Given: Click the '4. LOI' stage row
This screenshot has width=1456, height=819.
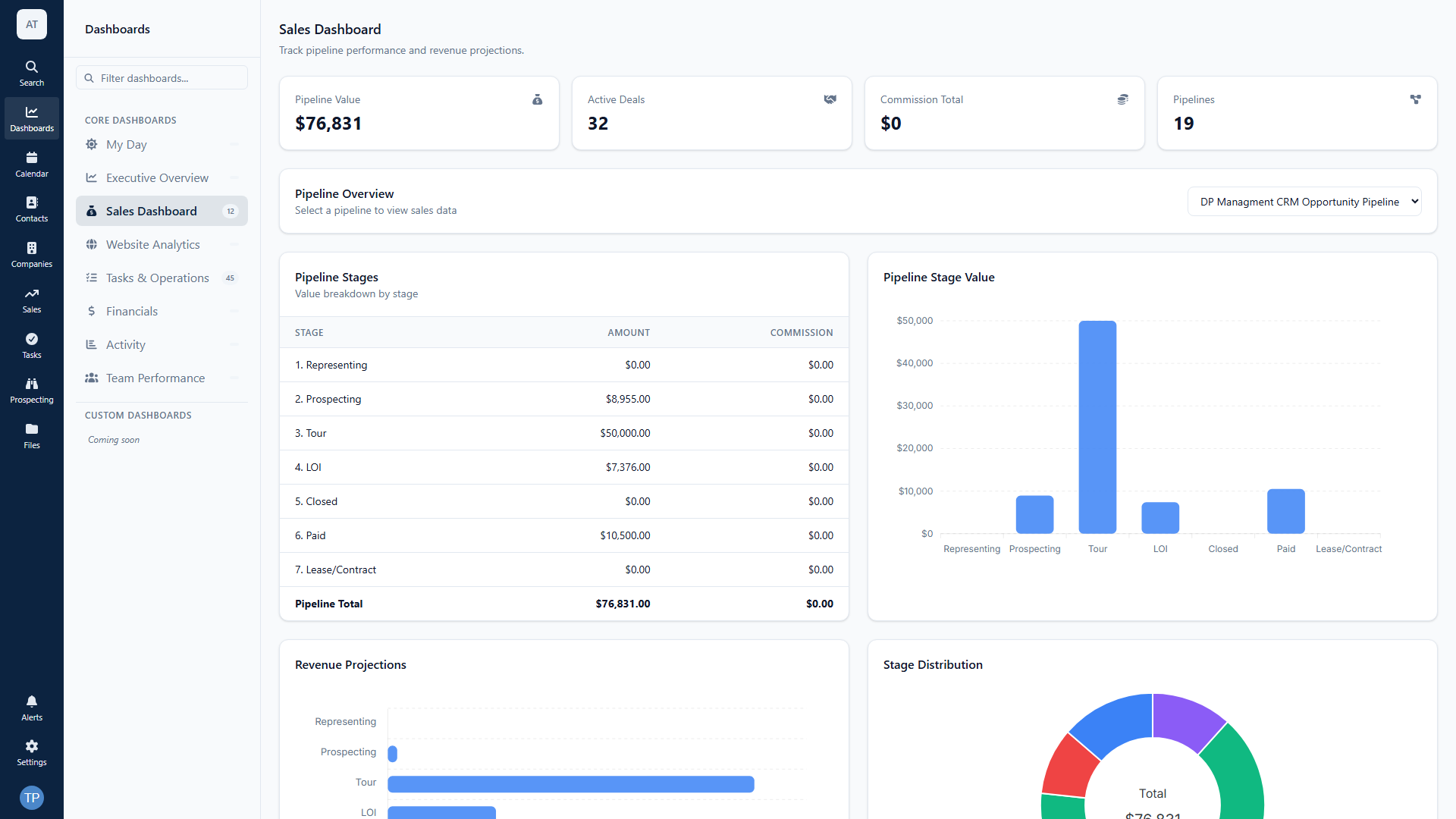Looking at the screenshot, I should [563, 467].
